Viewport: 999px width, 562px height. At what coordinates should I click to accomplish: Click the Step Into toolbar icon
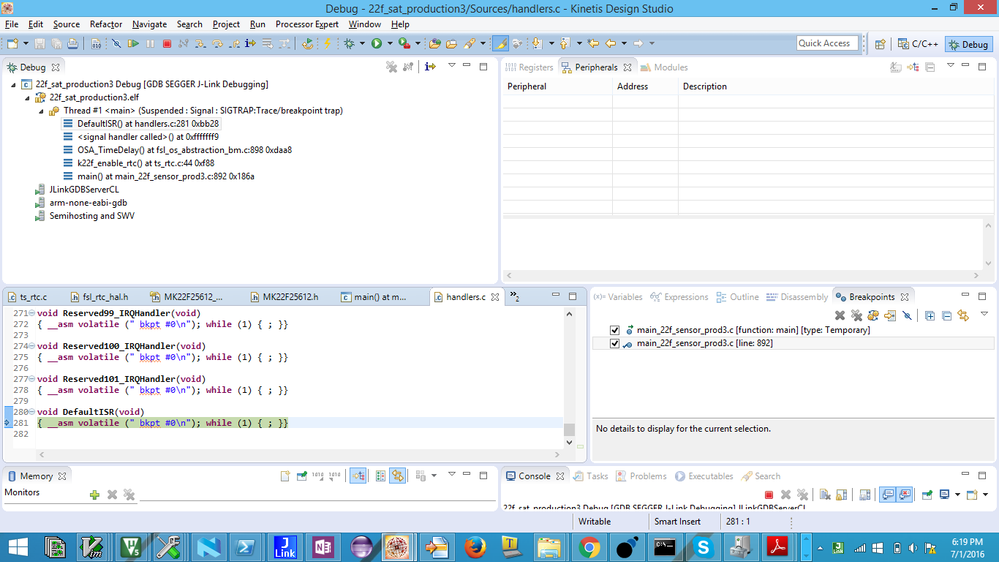point(200,43)
